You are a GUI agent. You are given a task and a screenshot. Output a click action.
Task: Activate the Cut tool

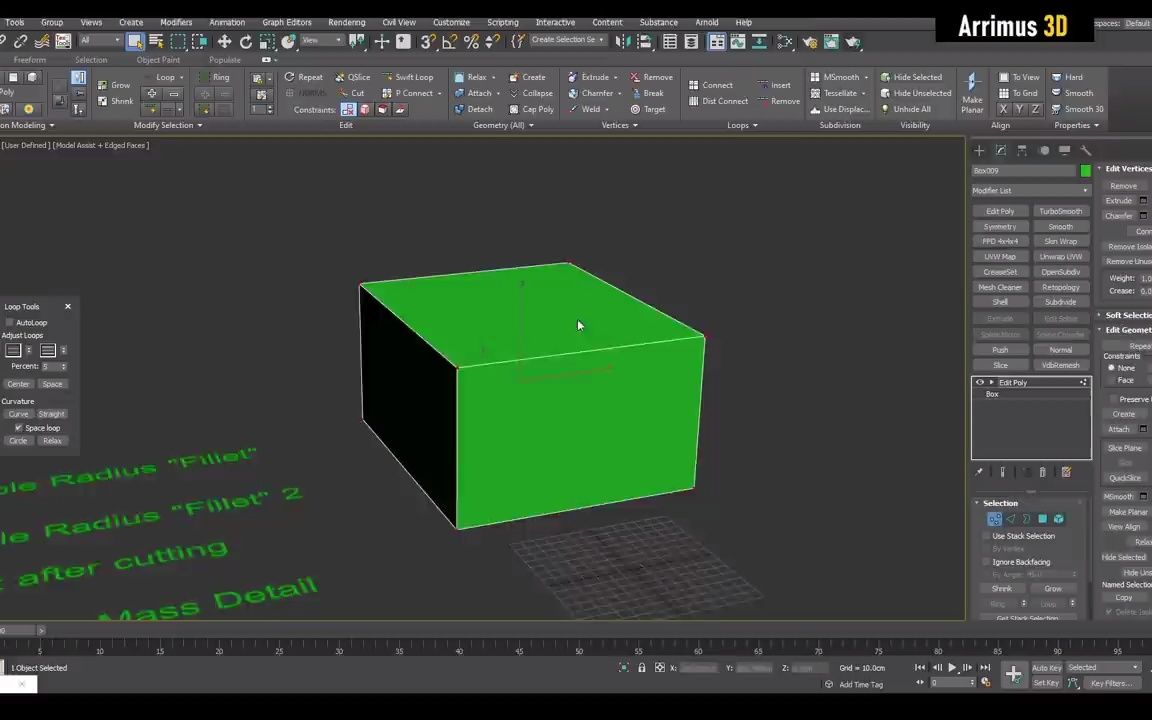pyautogui.click(x=357, y=93)
